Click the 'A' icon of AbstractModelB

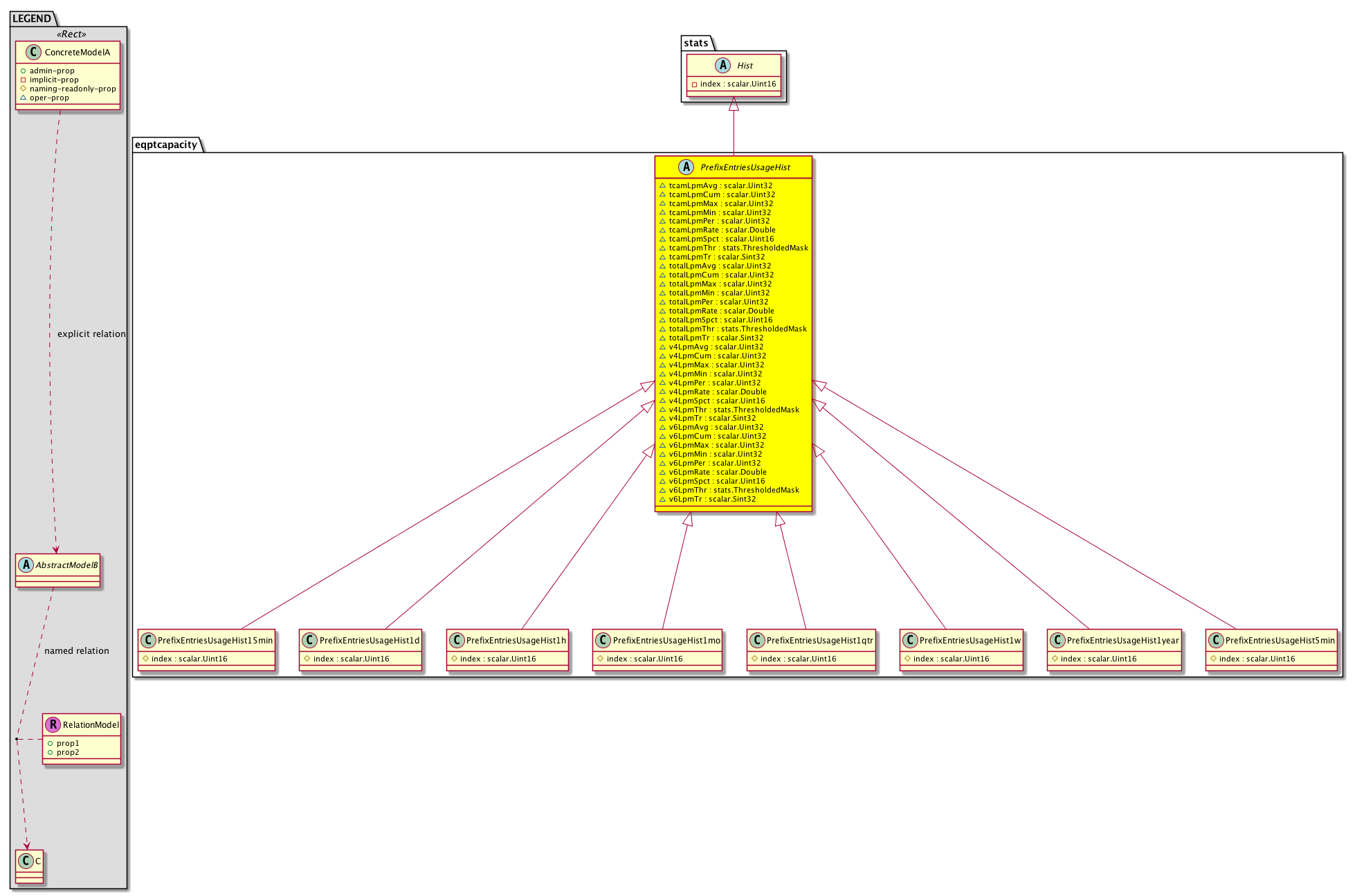[26, 565]
